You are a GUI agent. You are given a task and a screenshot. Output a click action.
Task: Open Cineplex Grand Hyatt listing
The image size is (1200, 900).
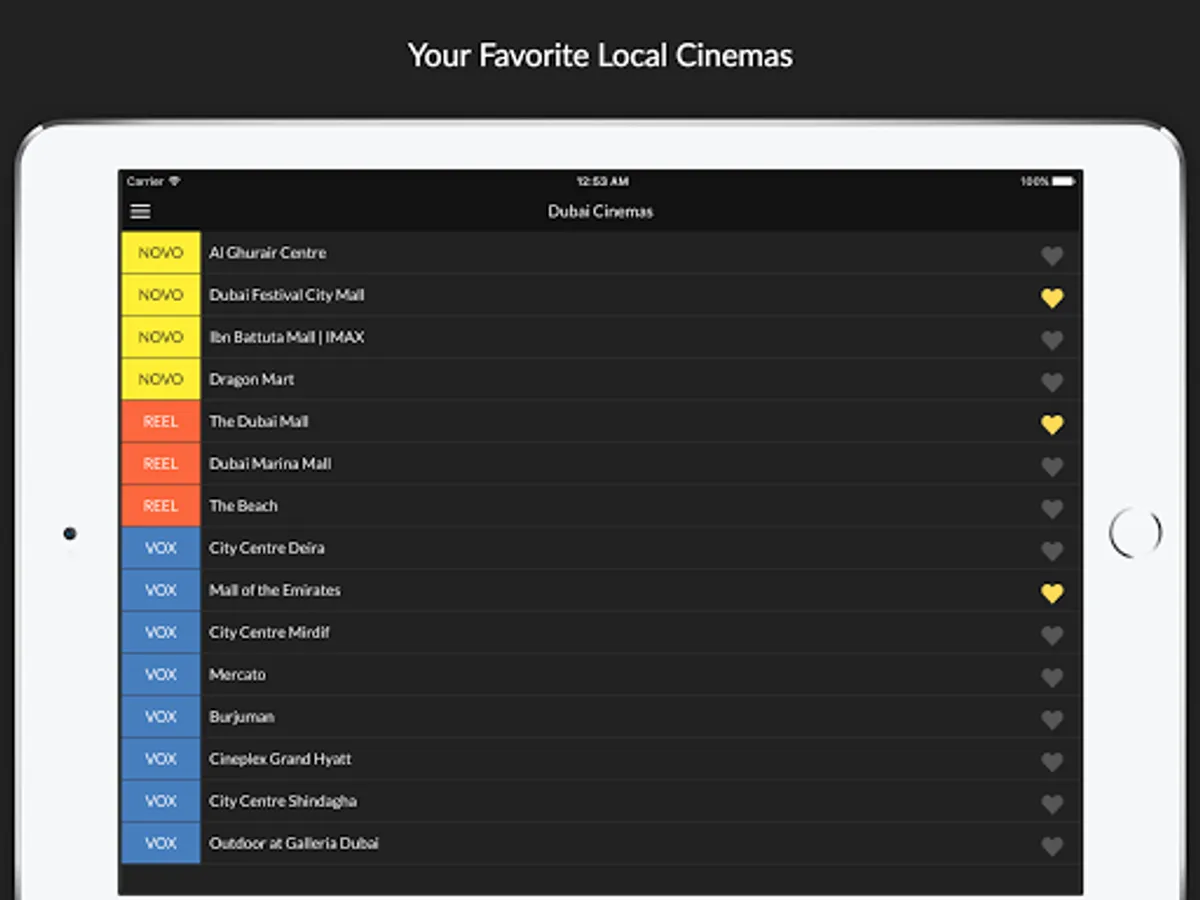coord(601,759)
